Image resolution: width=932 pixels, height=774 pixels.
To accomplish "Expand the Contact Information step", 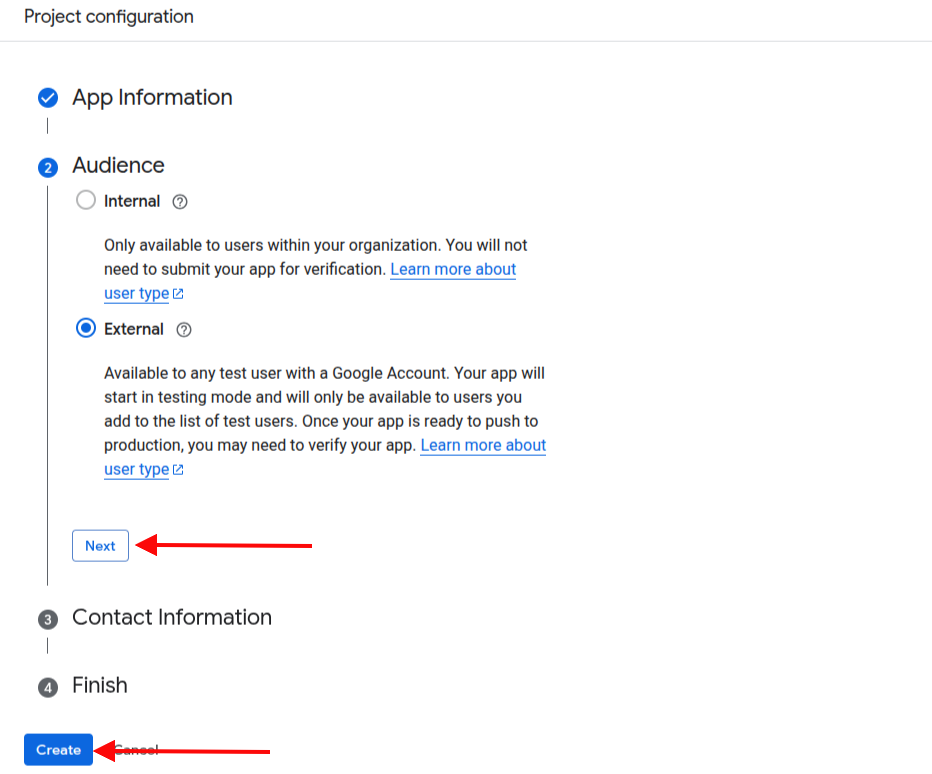I will [x=172, y=618].
